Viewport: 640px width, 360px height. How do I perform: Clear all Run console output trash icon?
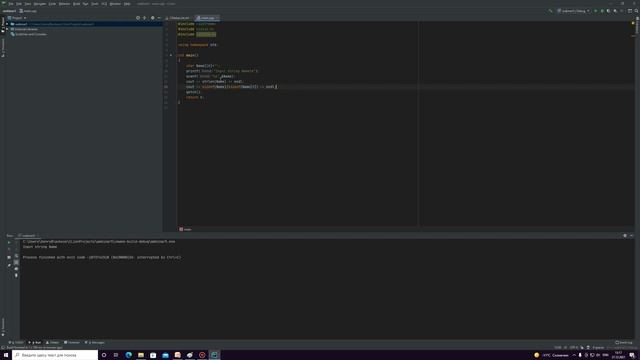(x=16, y=276)
